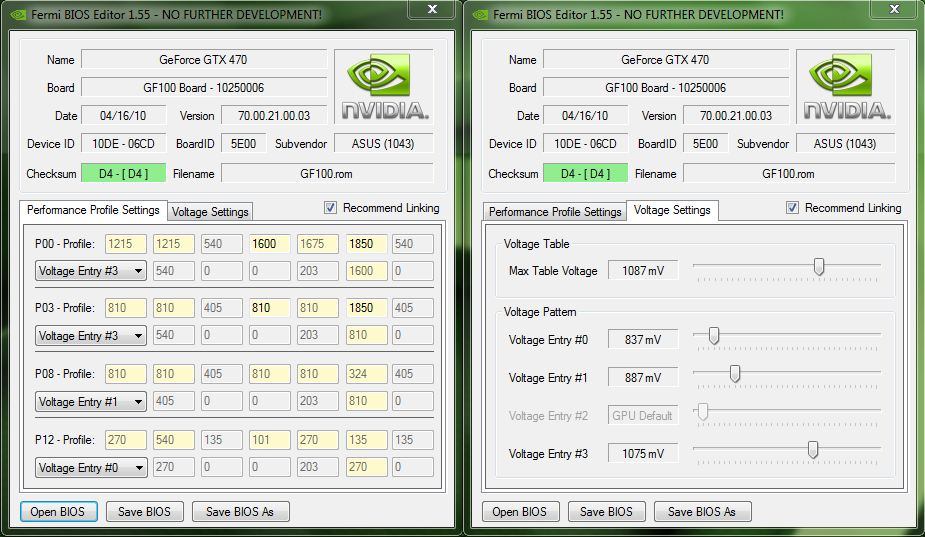The image size is (925, 537).
Task: Click the Voltage Entry #1 slider handle
Action: (735, 374)
